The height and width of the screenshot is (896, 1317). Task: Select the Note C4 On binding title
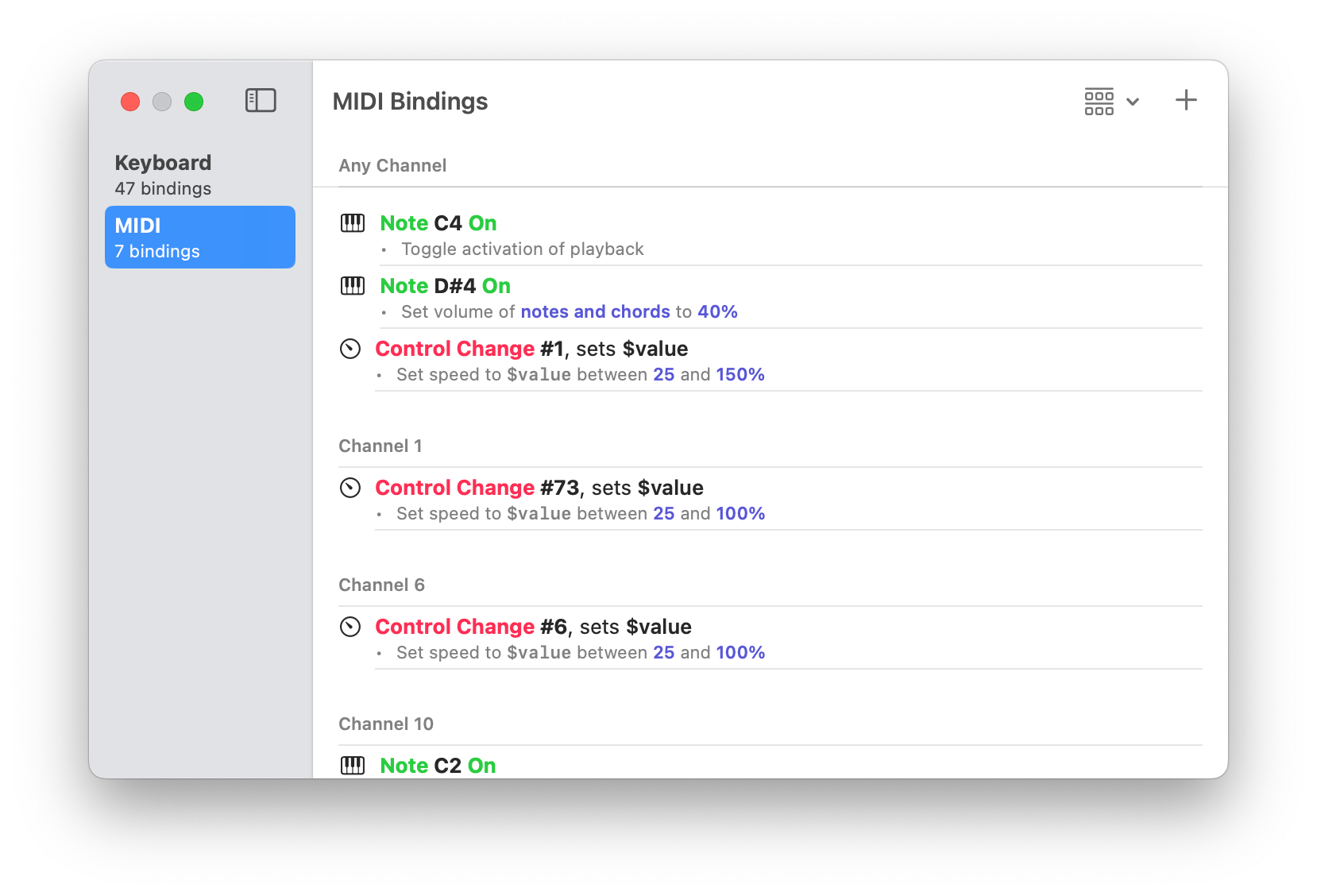click(438, 223)
